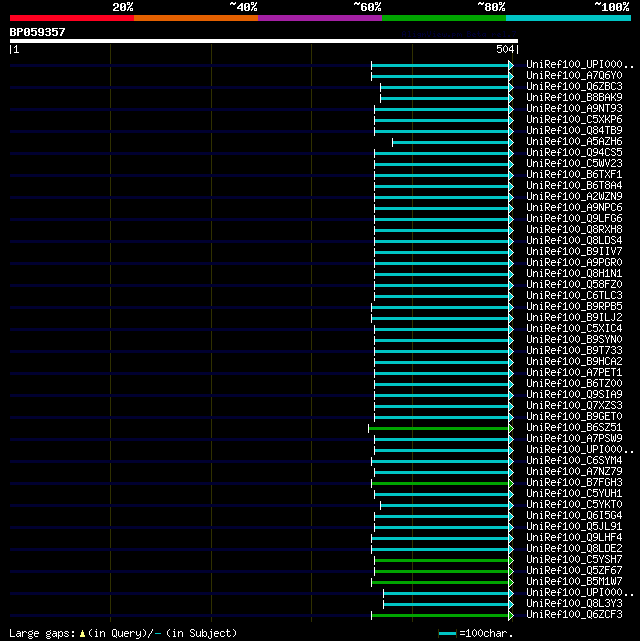The width and height of the screenshot is (640, 641).
Task: Open hit UniRef100_B6TZ00
Action: click(574, 384)
